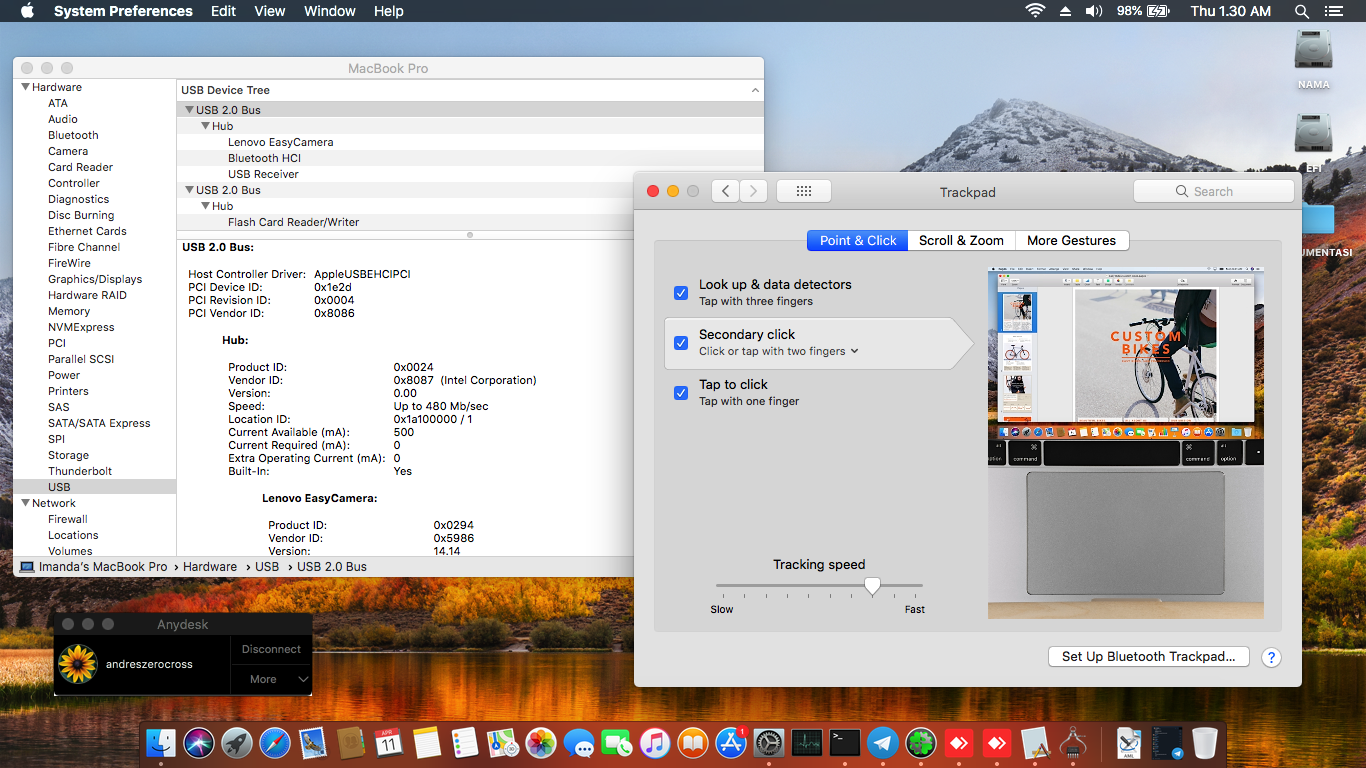
Task: Toggle the Secondary click checkbox
Action: (x=681, y=342)
